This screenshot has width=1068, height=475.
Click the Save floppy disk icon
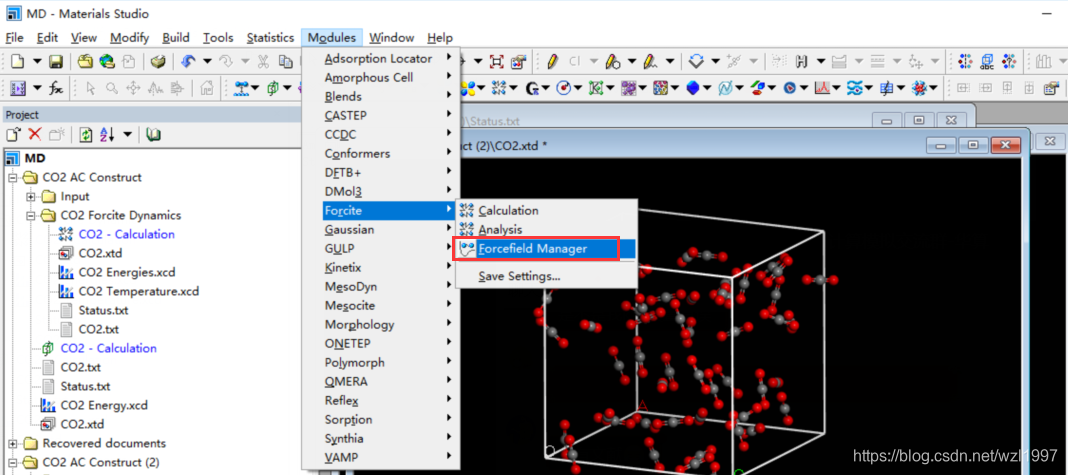56,61
